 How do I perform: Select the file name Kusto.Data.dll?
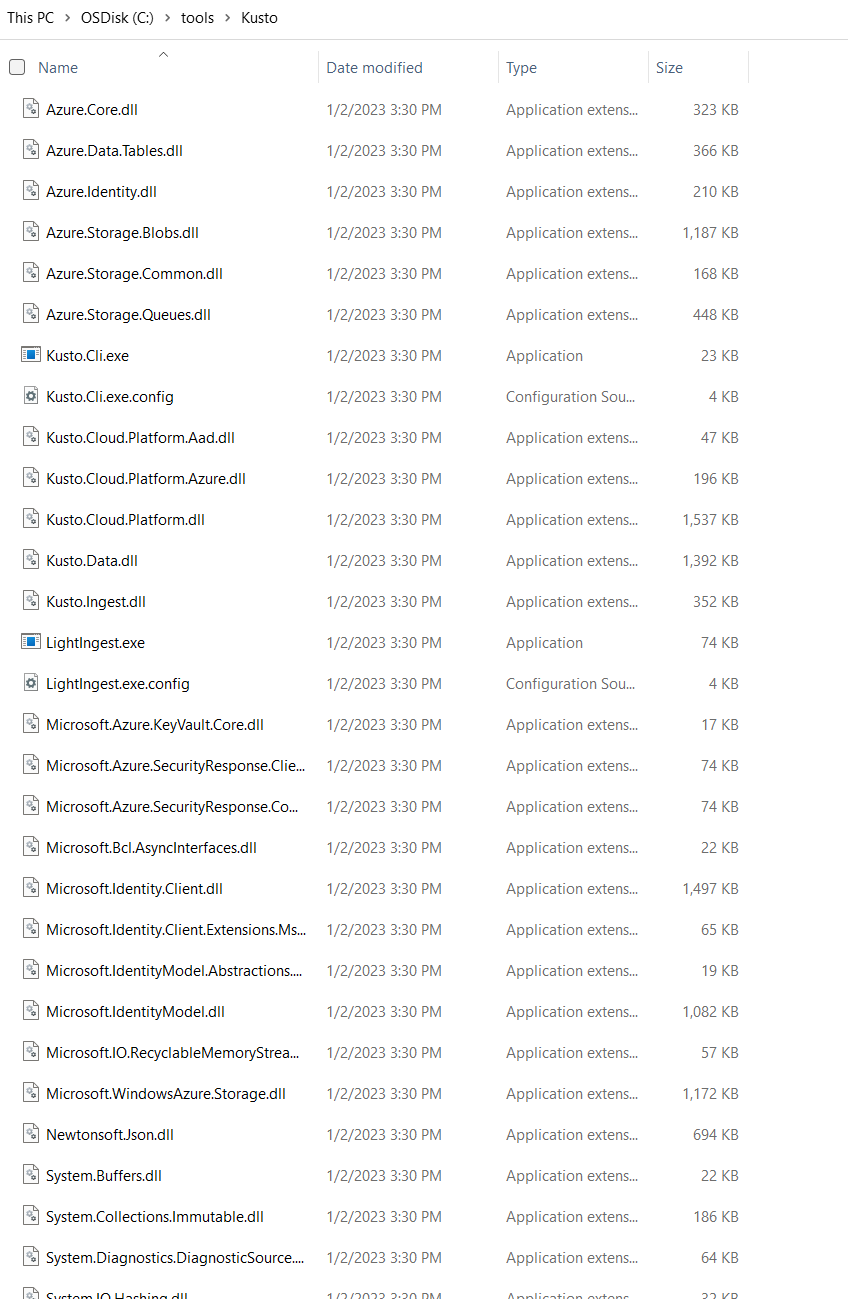pos(92,561)
